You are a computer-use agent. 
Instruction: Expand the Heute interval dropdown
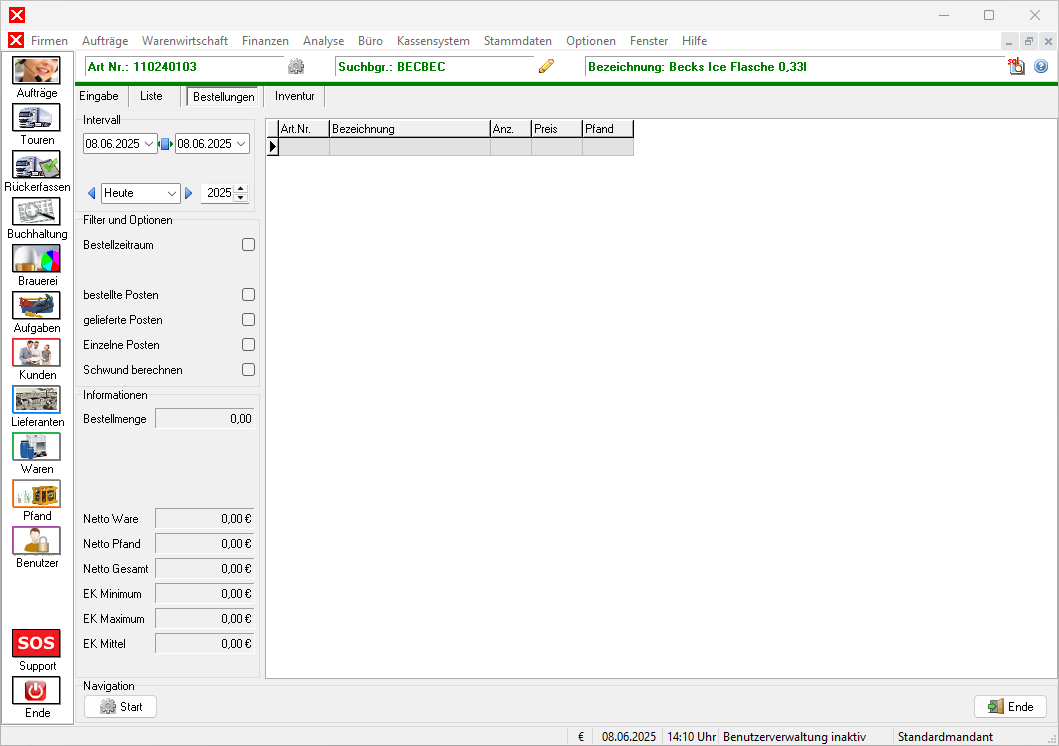pyautogui.click(x=172, y=193)
